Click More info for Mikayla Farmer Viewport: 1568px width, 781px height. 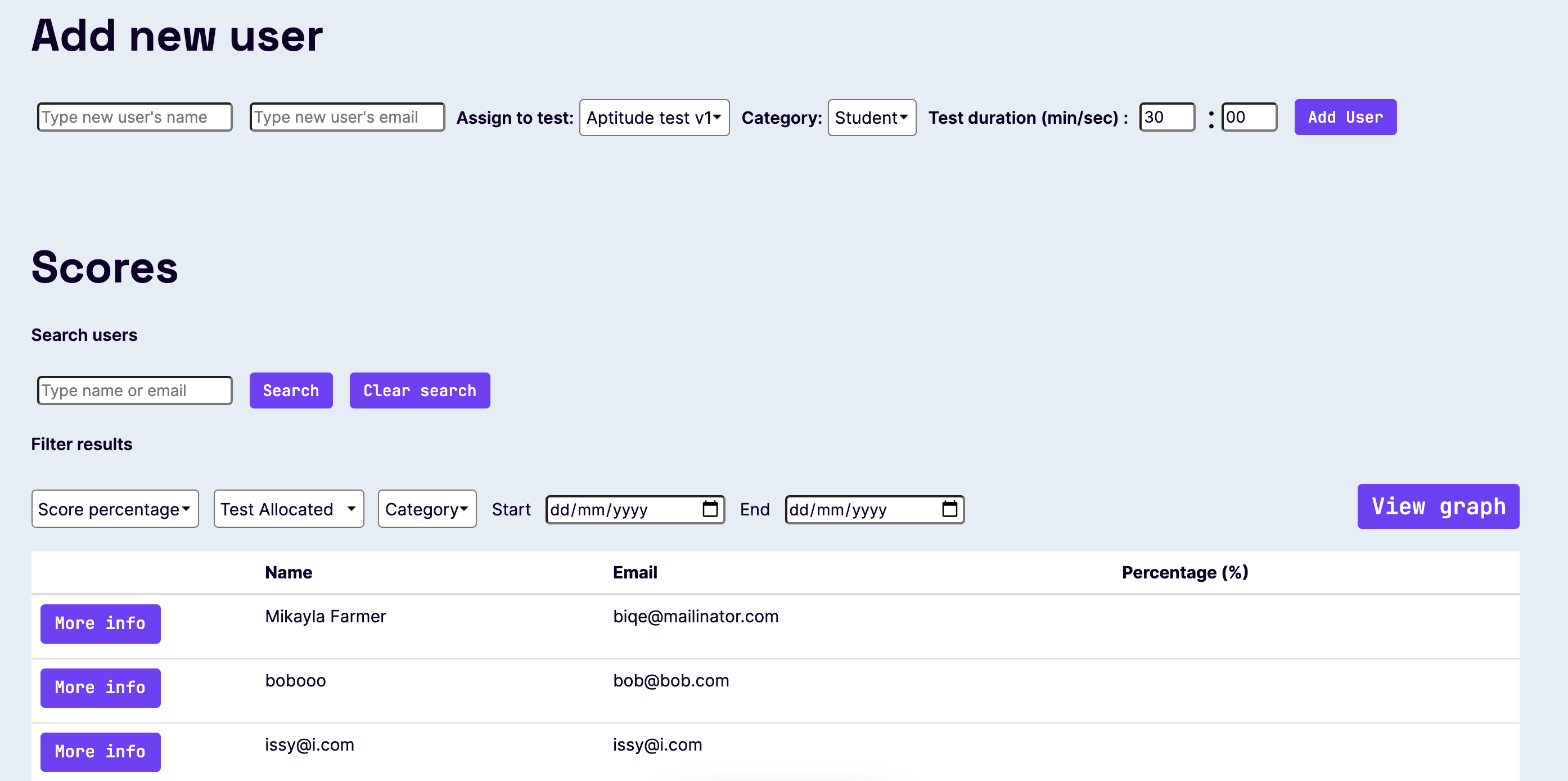pos(100,624)
